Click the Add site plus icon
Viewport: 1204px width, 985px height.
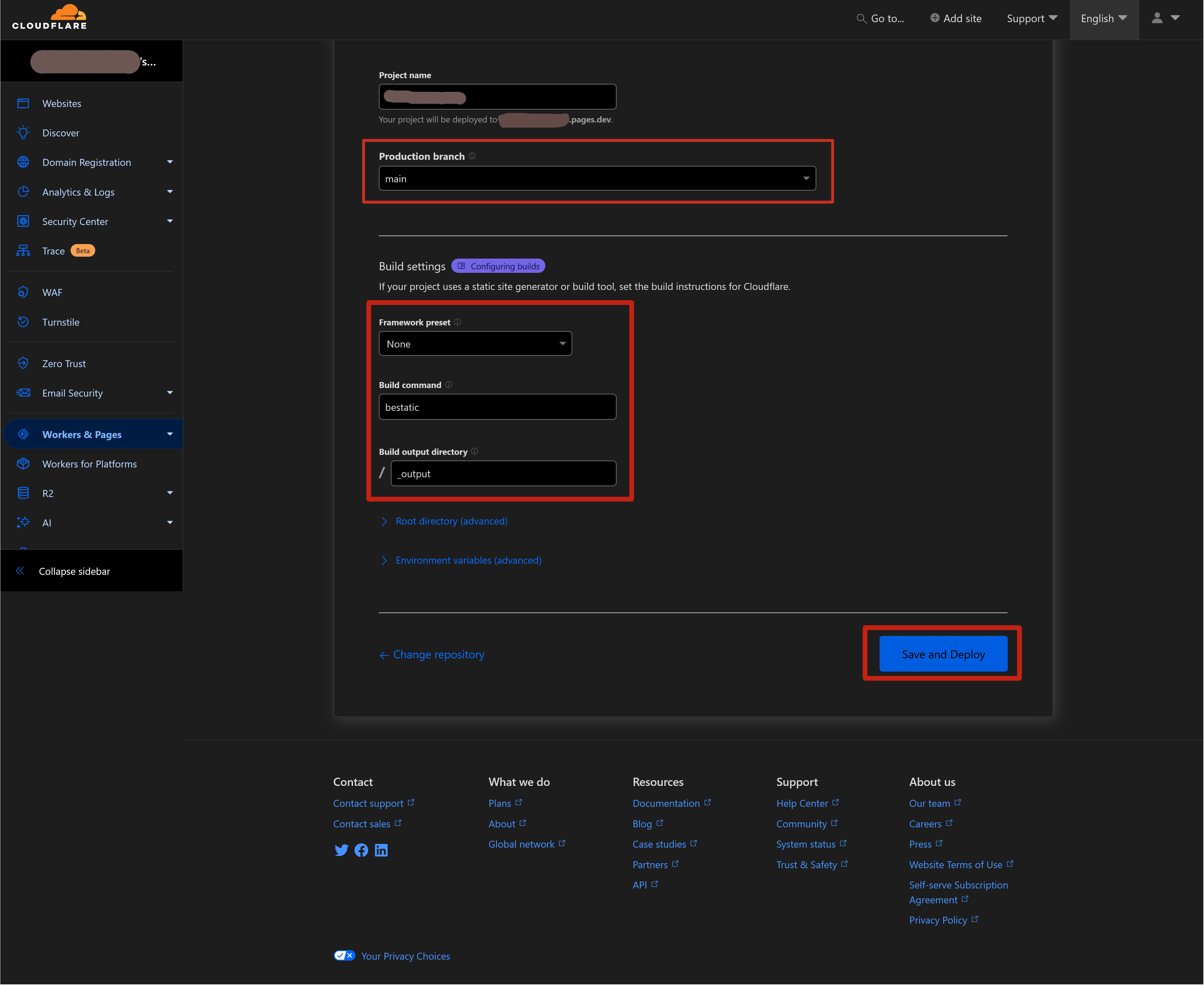tap(935, 18)
